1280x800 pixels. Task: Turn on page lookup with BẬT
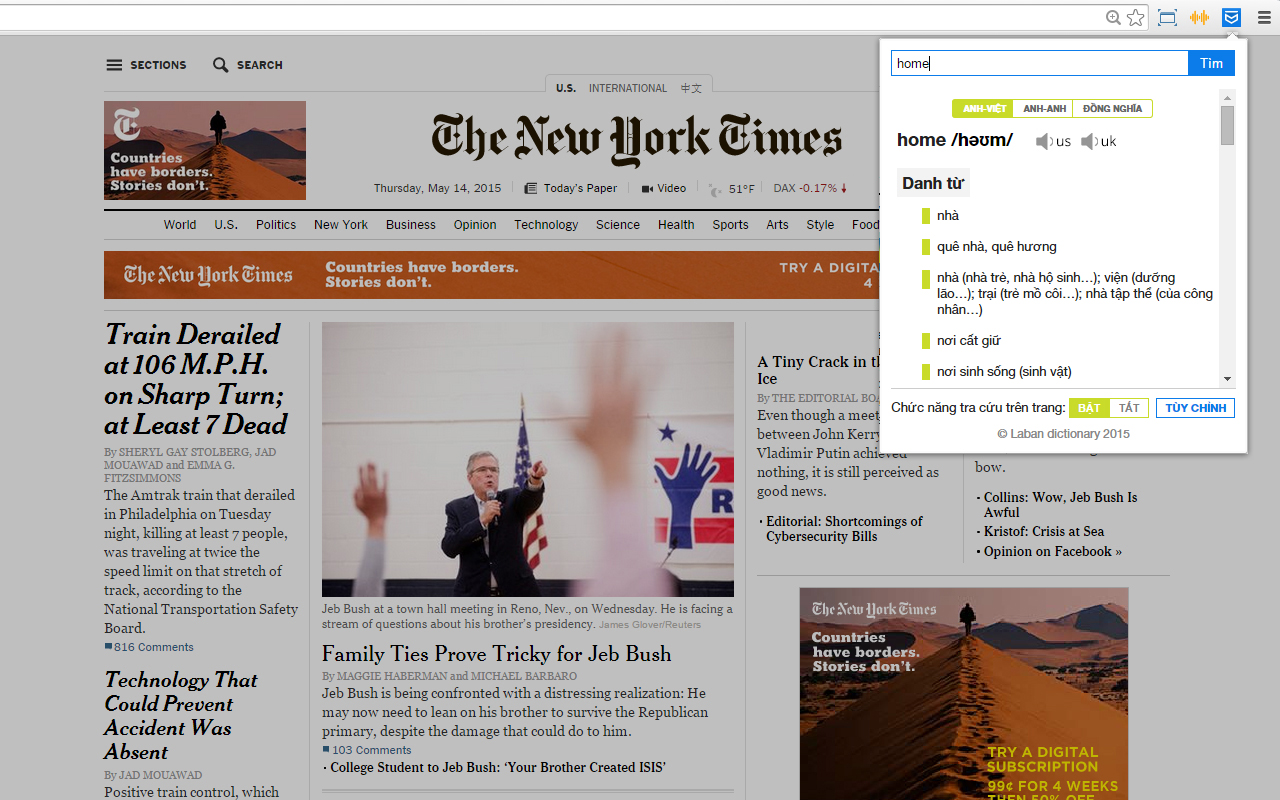coord(1089,408)
